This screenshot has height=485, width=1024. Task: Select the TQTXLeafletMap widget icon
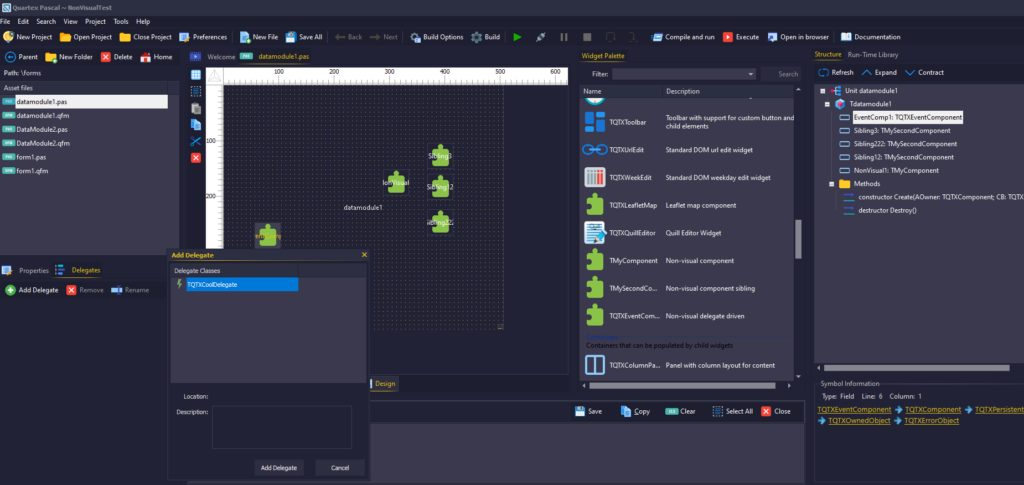point(594,205)
